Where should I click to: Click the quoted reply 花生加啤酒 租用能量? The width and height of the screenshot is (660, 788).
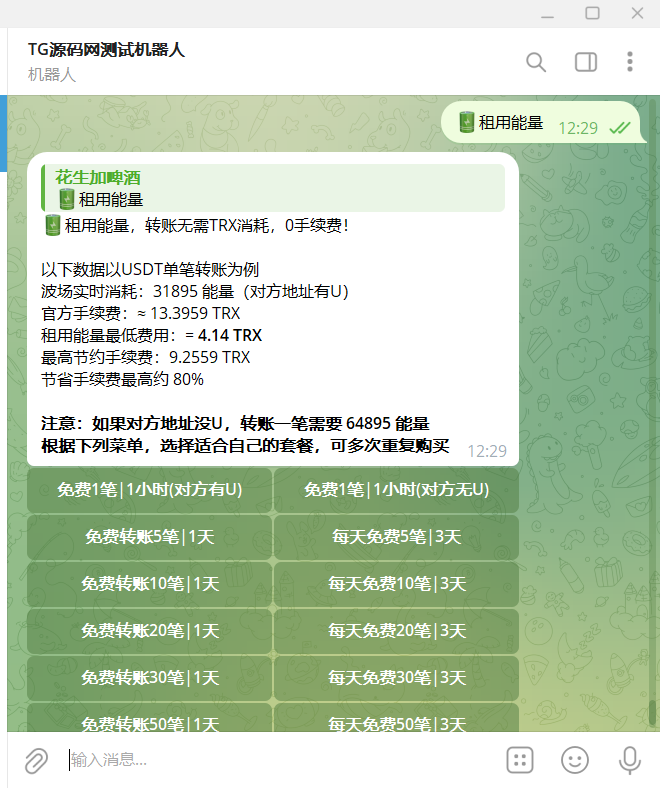coord(272,188)
